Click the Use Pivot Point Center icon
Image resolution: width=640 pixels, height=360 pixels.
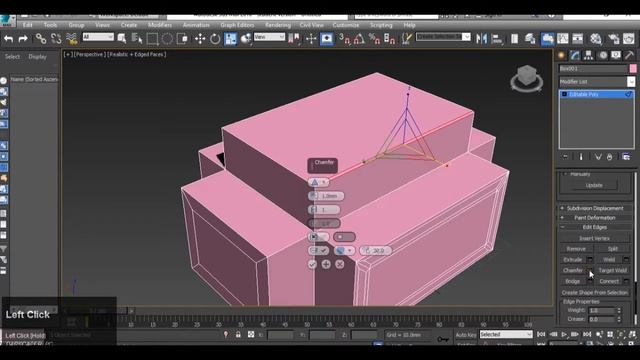click(294, 39)
